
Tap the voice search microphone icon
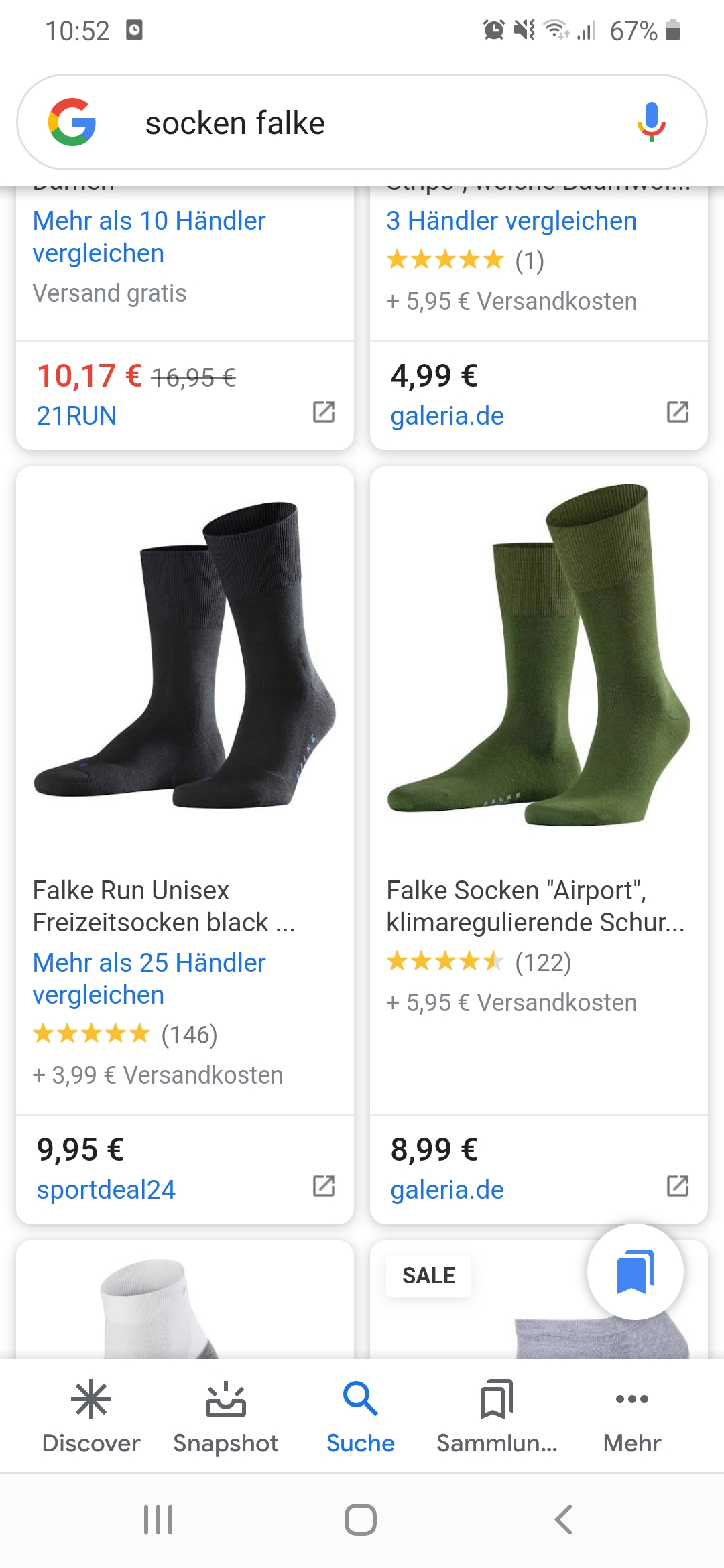[650, 122]
